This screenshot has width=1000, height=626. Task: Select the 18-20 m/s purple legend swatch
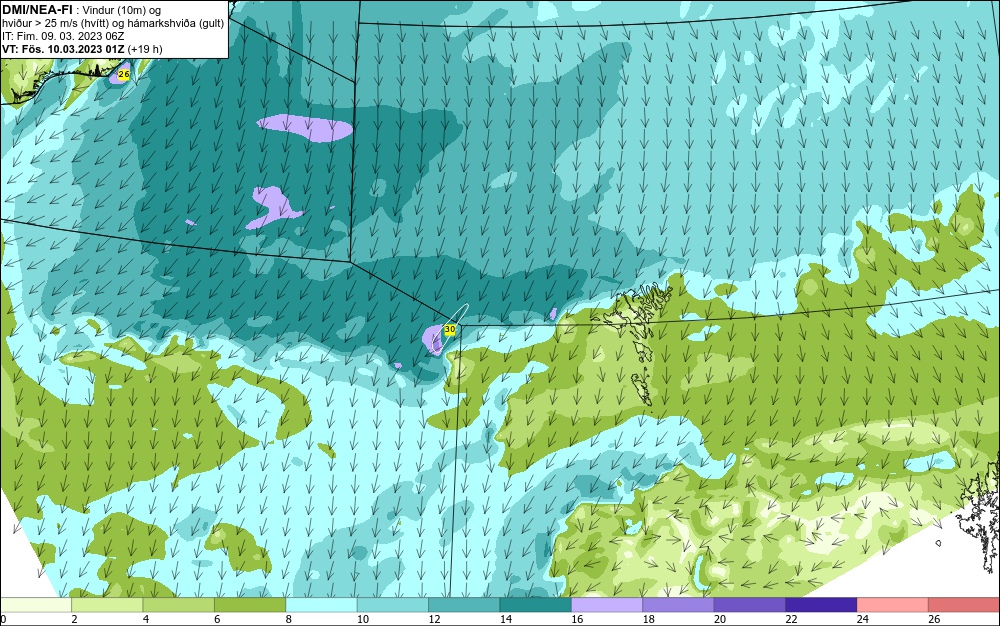679,605
